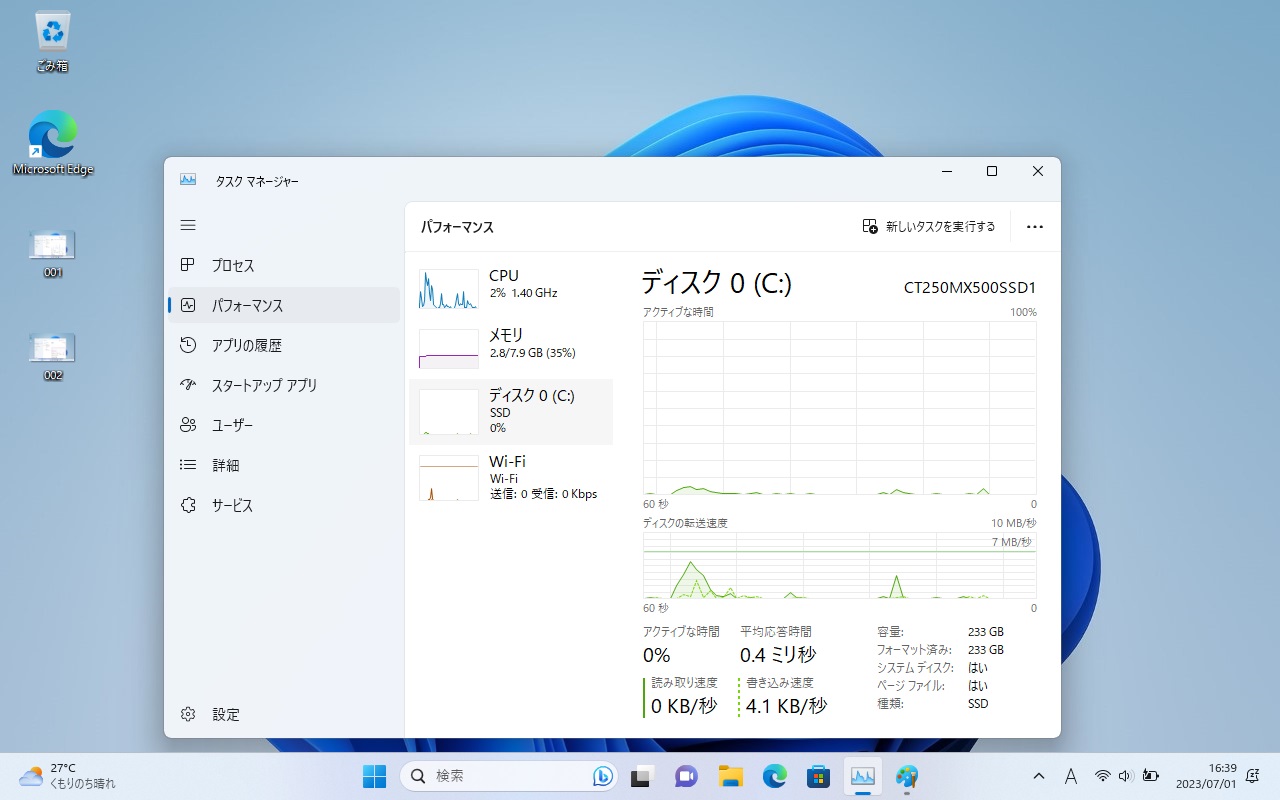This screenshot has width=1280, height=800.
Task: Select the ユーザー users icon
Action: (x=188, y=425)
